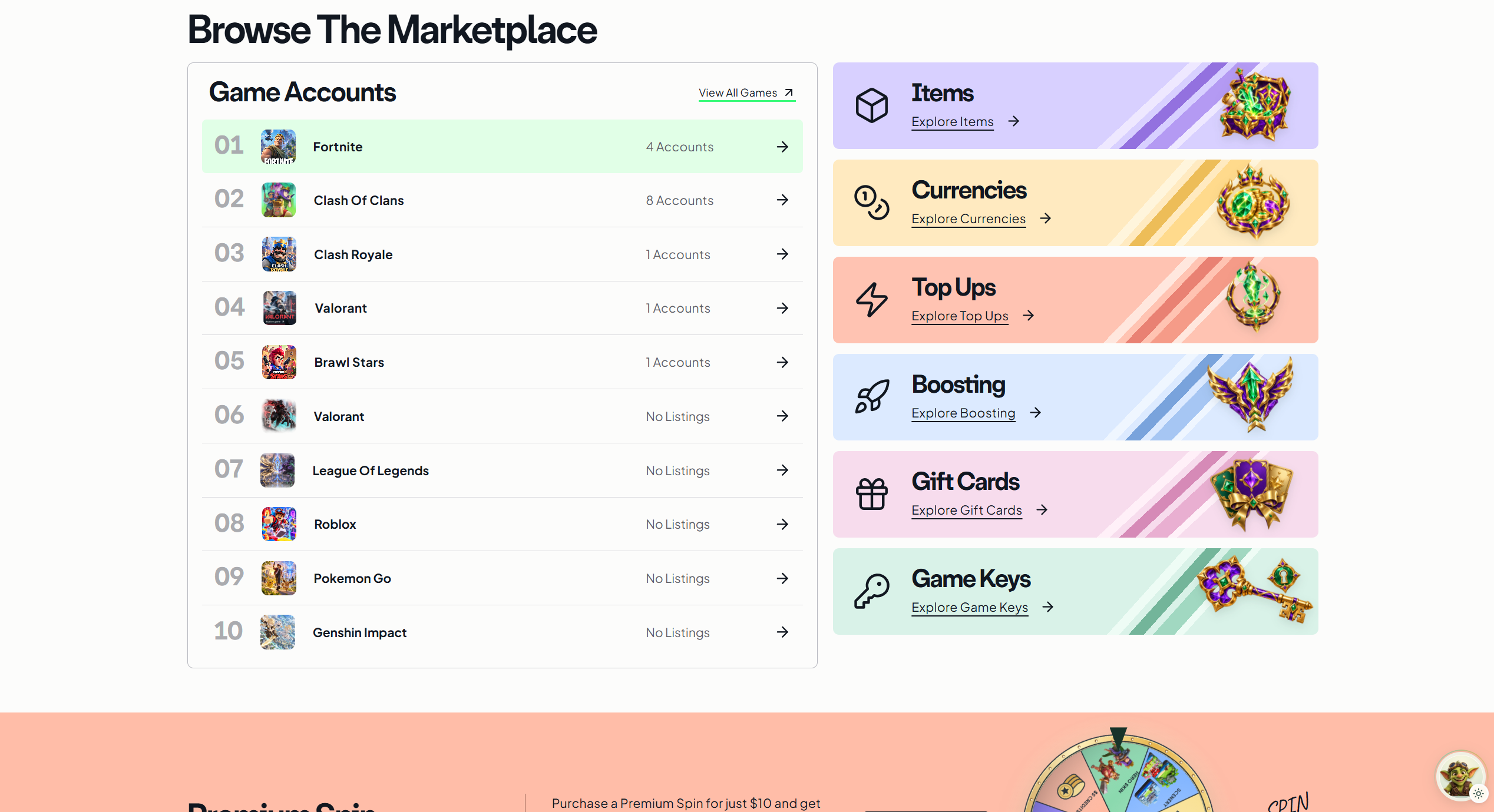
Task: Select the League Of Legends thumbnail
Action: click(x=277, y=470)
